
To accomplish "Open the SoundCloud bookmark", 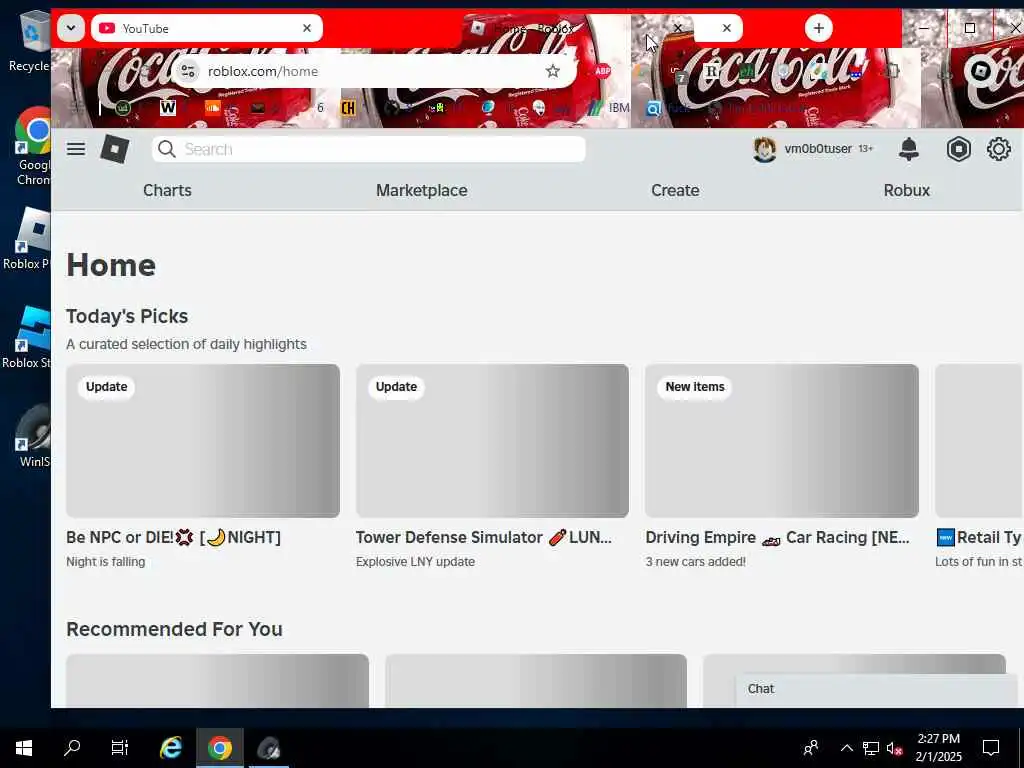I will (x=213, y=108).
